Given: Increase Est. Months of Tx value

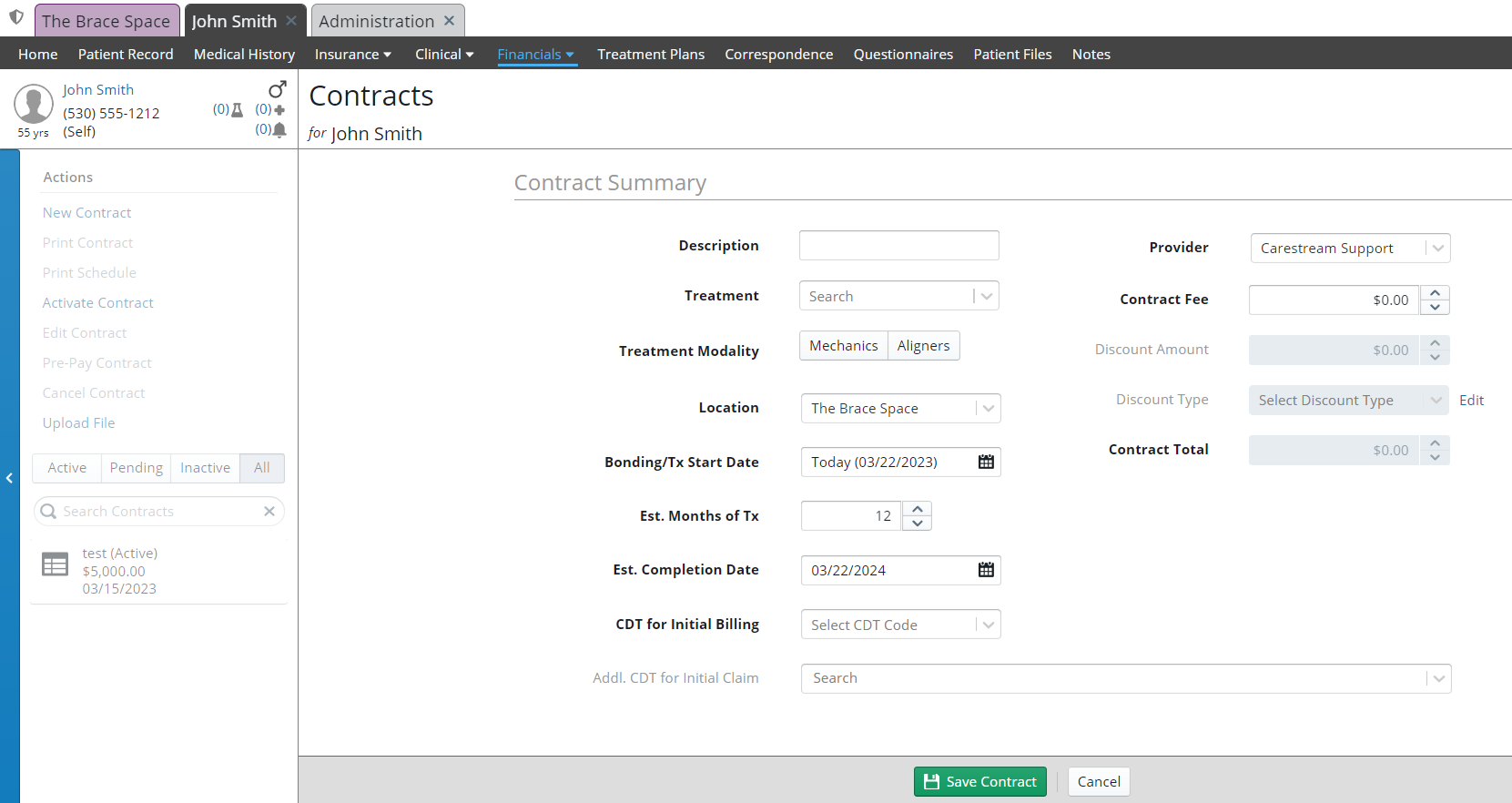Looking at the screenshot, I should point(918,509).
